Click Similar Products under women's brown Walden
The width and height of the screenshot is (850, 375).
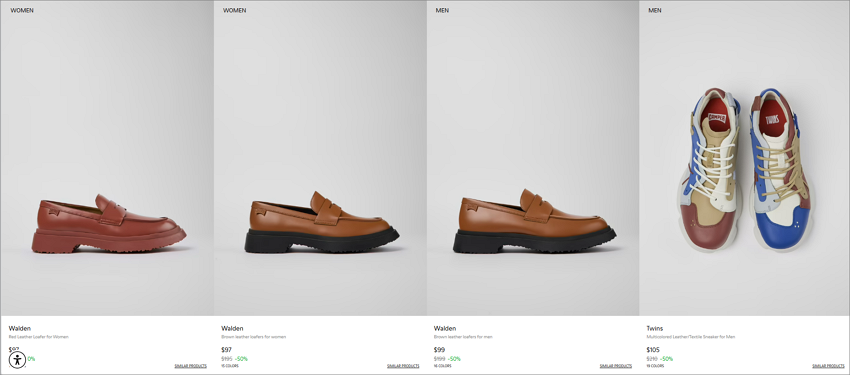coord(403,366)
